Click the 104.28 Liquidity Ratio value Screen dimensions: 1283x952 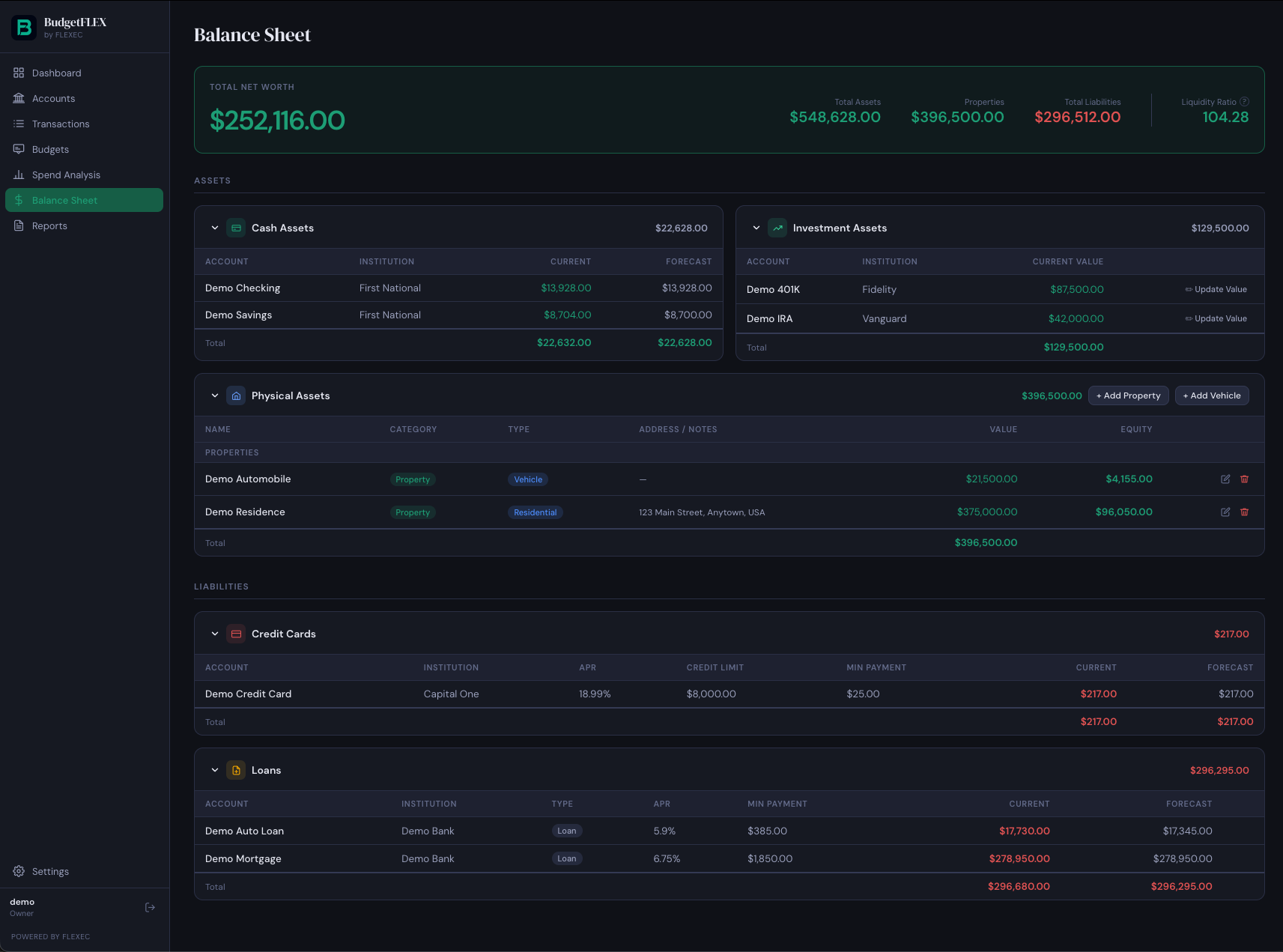point(1225,117)
